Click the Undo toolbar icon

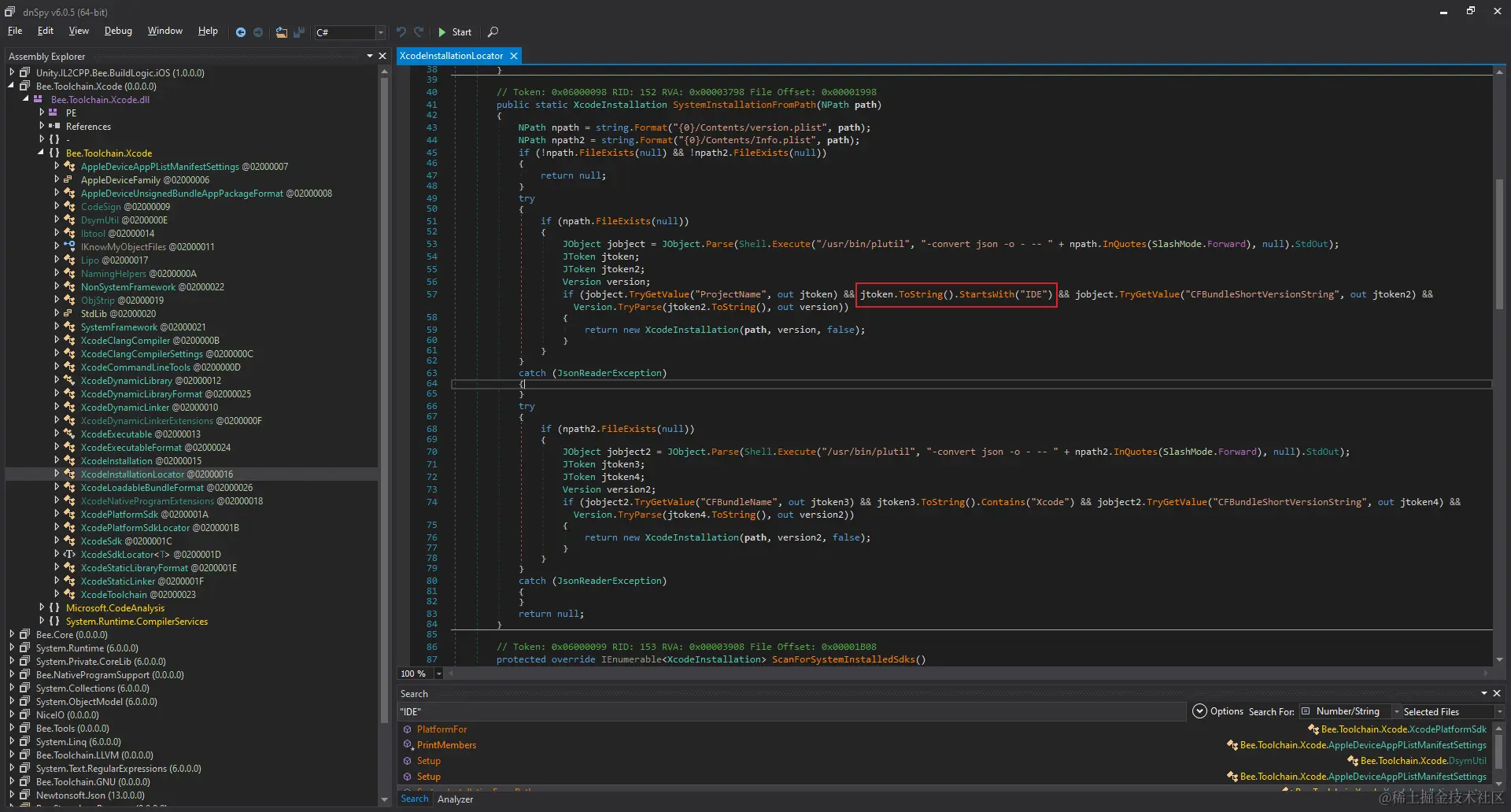coord(401,32)
